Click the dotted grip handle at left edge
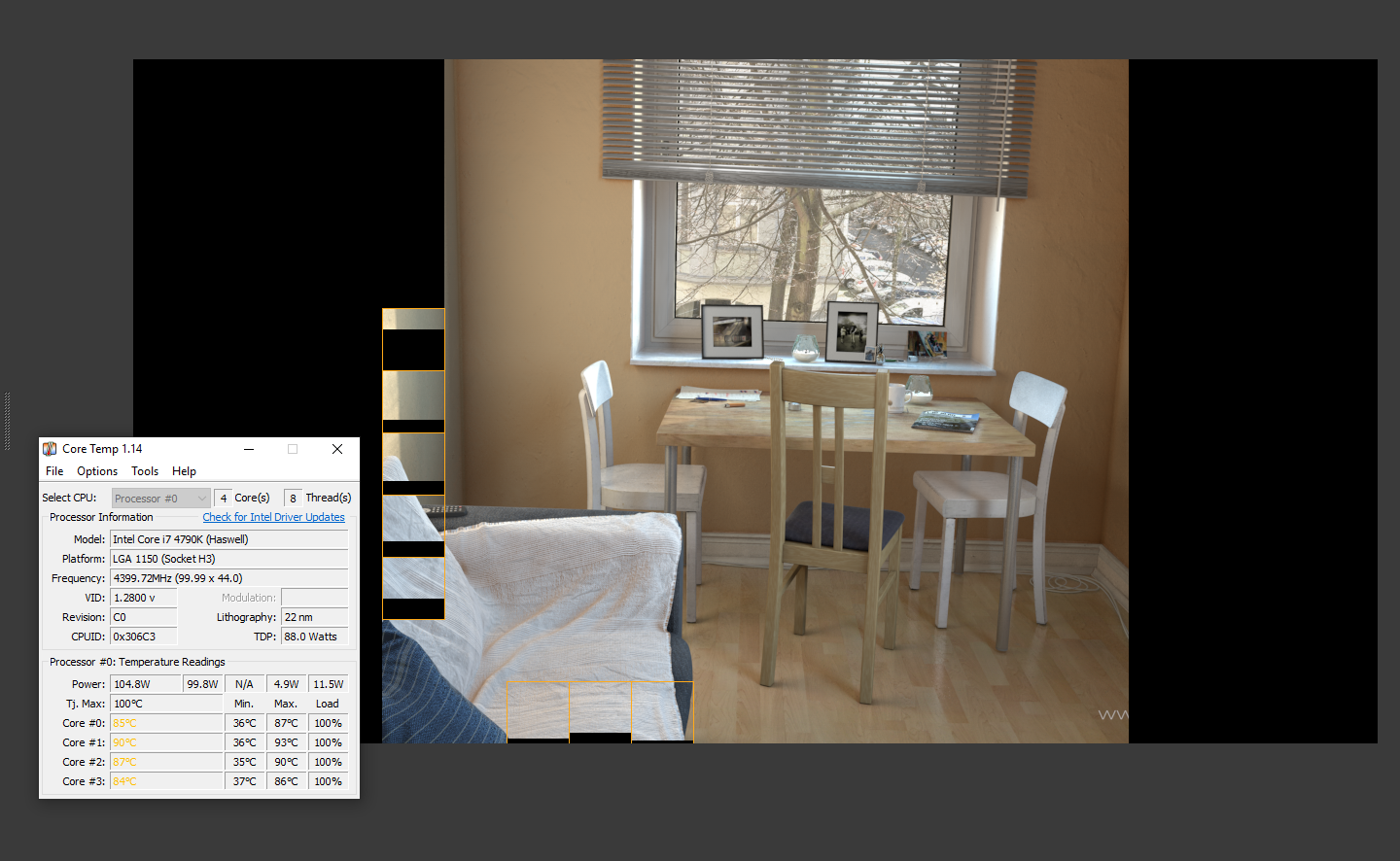1400x861 pixels. pyautogui.click(x=7, y=420)
